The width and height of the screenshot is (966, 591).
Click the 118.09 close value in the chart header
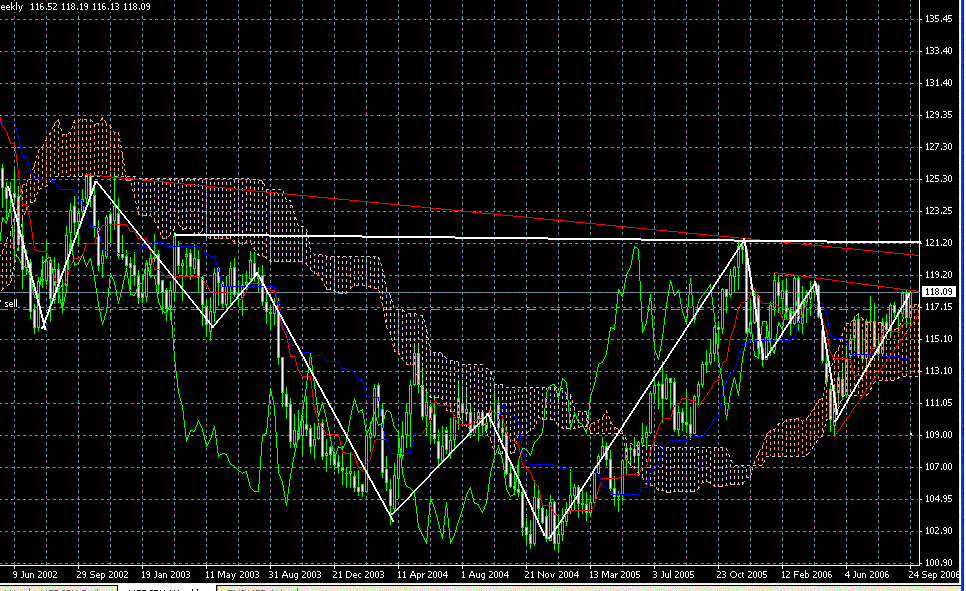136,7
